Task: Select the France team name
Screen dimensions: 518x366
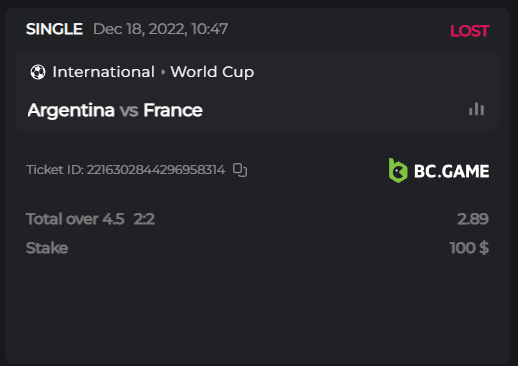Action: pyautogui.click(x=173, y=110)
